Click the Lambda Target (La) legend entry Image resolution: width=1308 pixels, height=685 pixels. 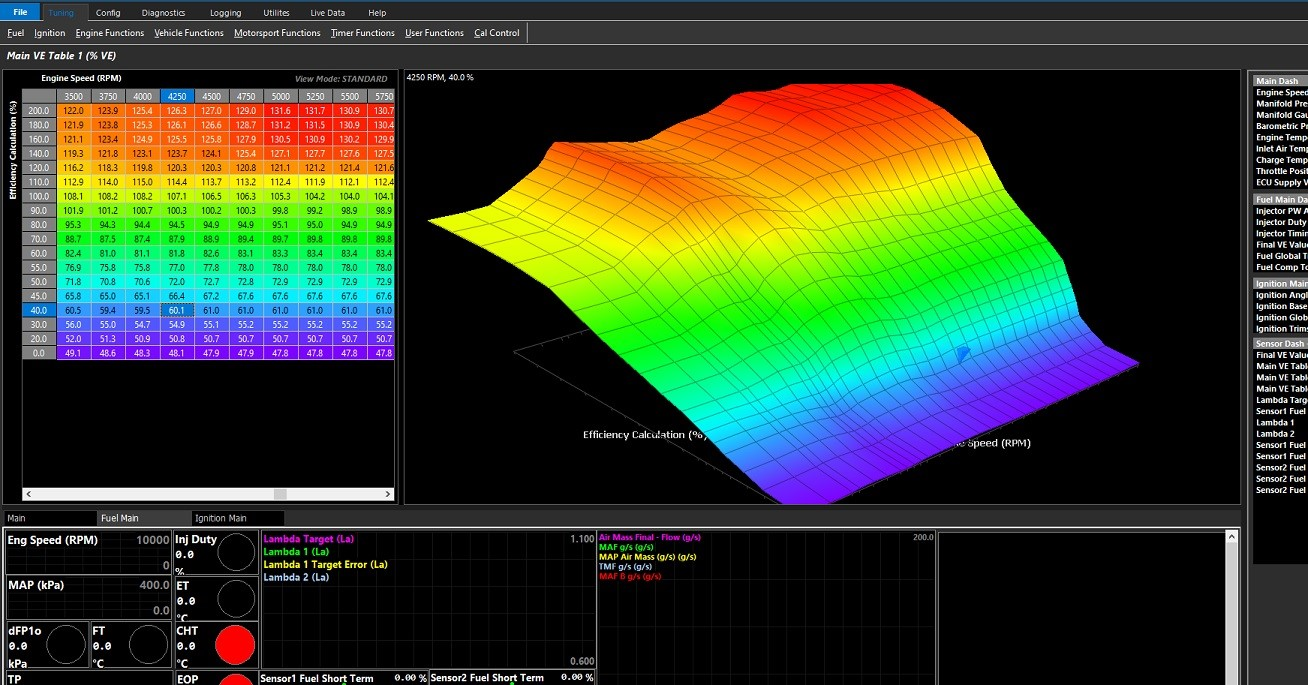308,539
